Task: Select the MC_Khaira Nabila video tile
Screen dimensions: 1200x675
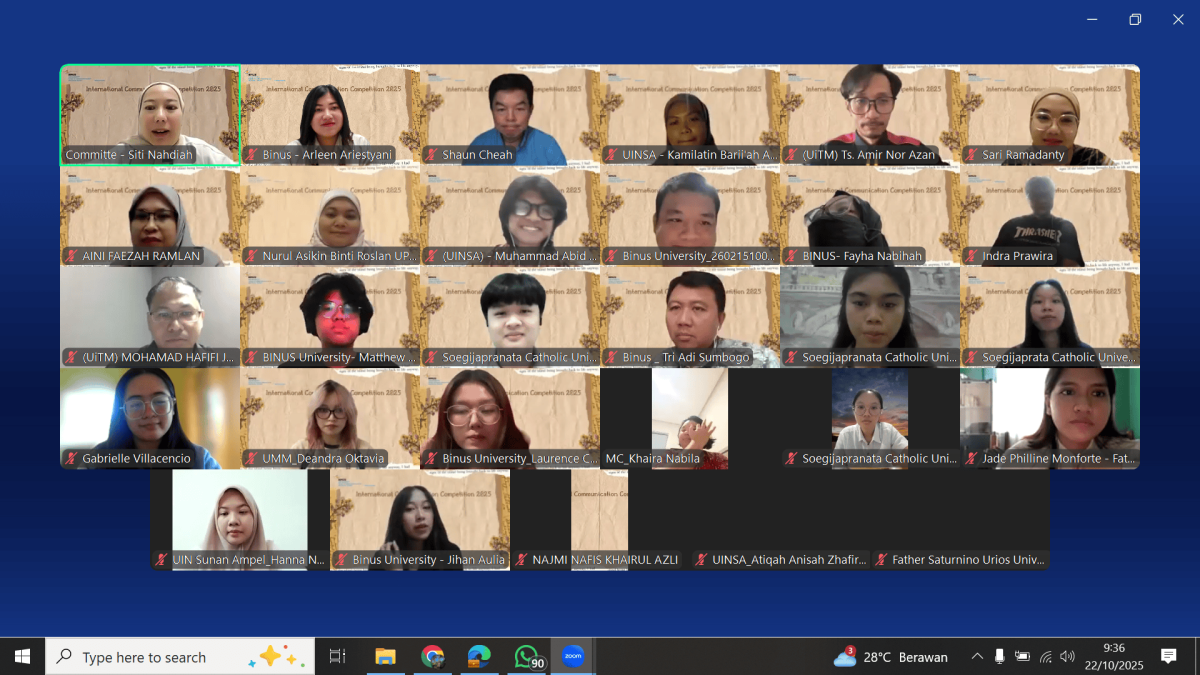Action: point(689,417)
